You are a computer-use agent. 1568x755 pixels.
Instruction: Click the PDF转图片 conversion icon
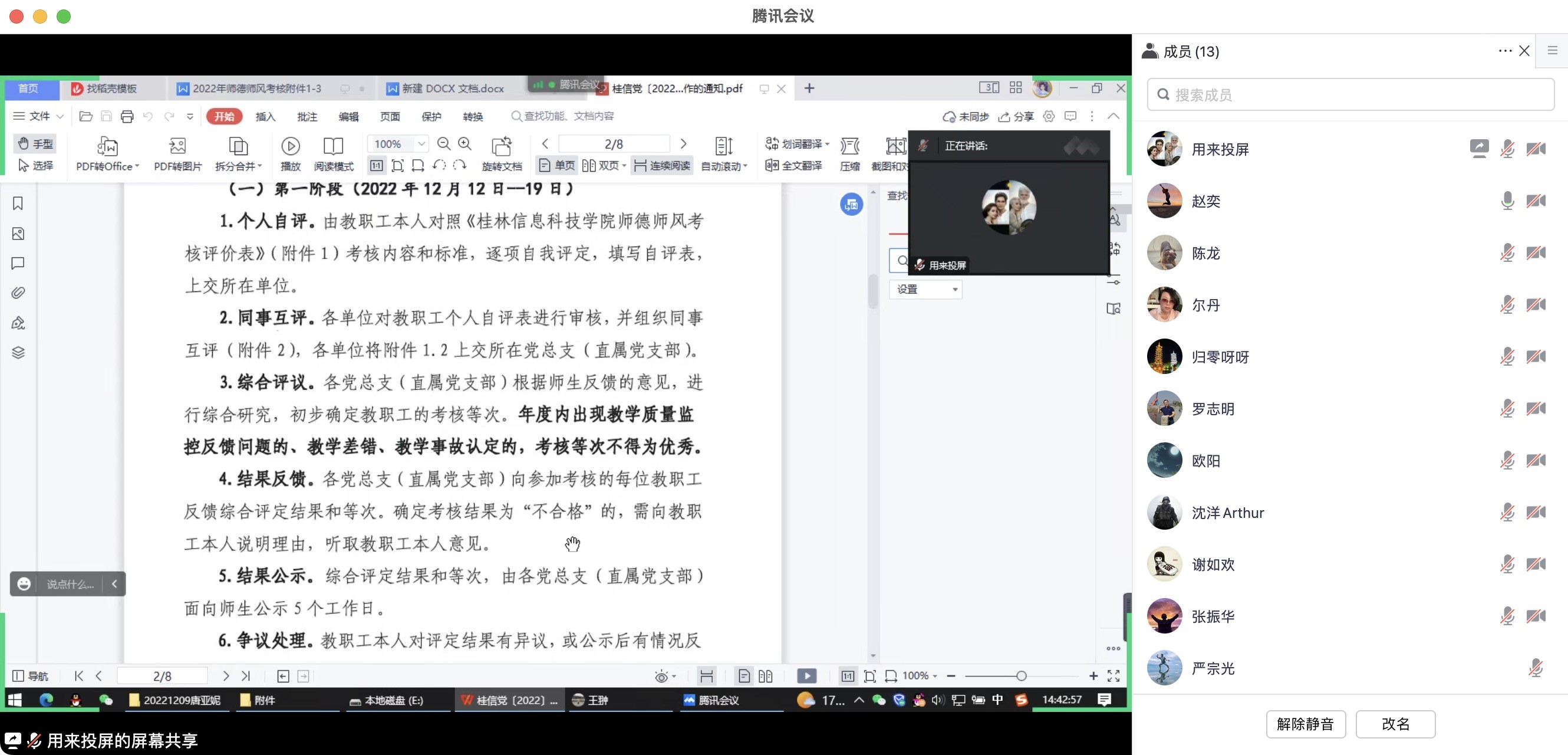[176, 152]
